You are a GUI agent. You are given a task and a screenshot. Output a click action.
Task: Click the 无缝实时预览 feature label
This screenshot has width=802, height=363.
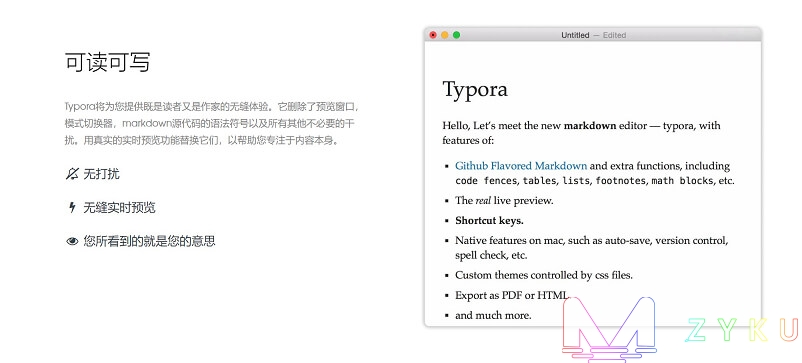(119, 208)
